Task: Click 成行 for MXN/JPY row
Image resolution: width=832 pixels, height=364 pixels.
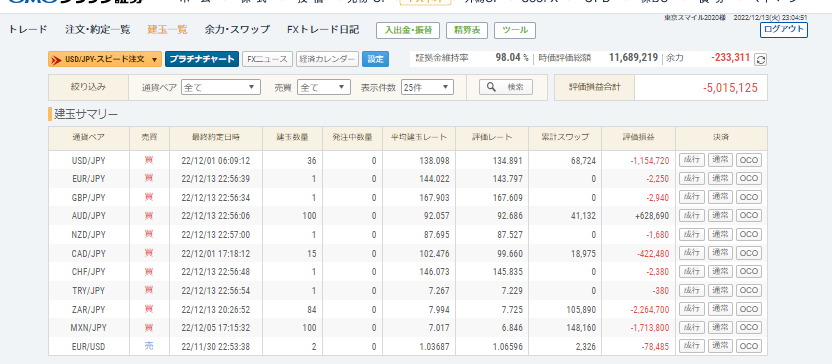Action: point(692,327)
